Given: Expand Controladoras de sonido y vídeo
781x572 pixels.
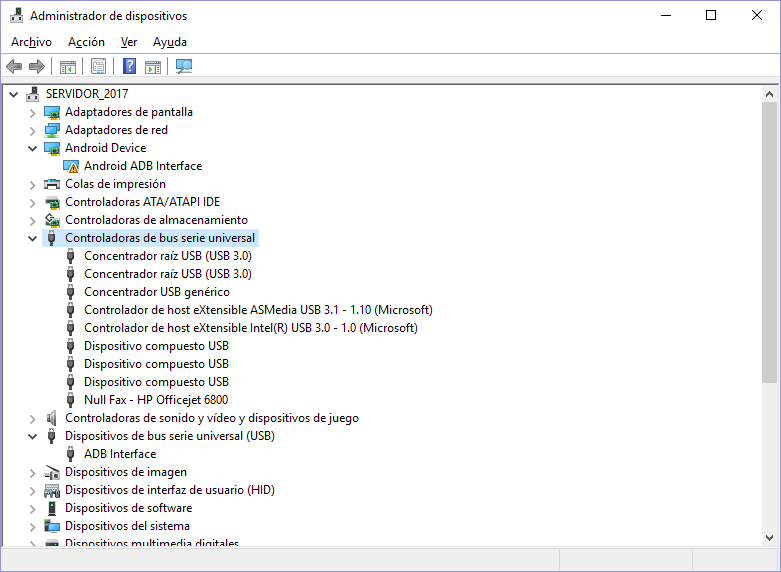Looking at the screenshot, I should (x=32, y=419).
